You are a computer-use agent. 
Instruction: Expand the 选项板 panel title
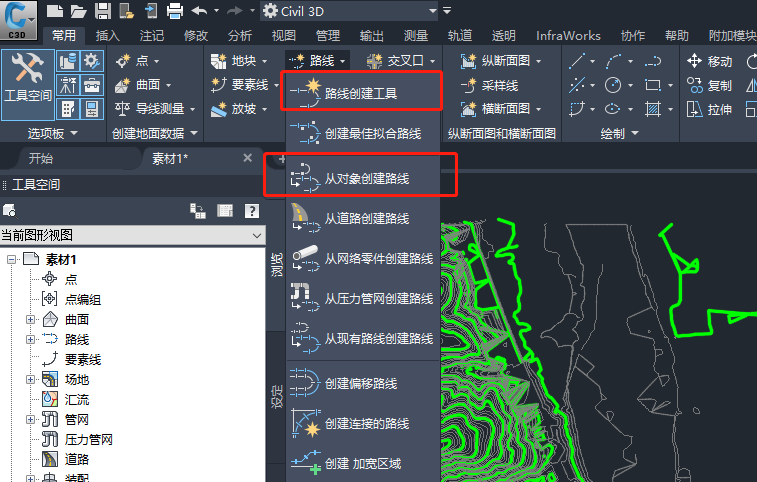(52, 133)
